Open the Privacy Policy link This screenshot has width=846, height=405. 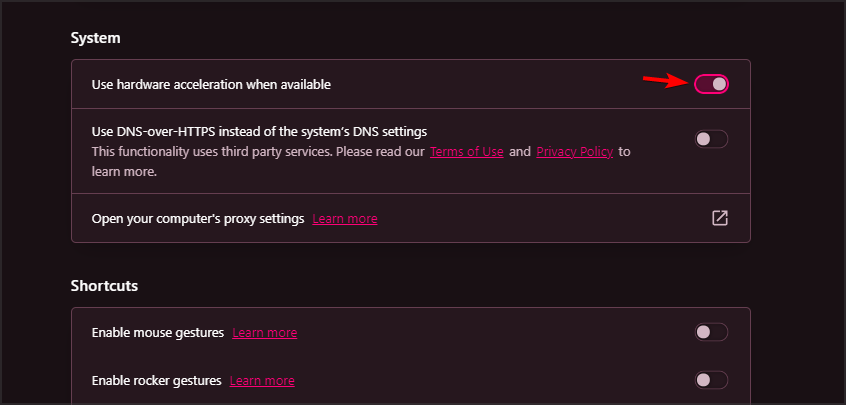tap(573, 152)
